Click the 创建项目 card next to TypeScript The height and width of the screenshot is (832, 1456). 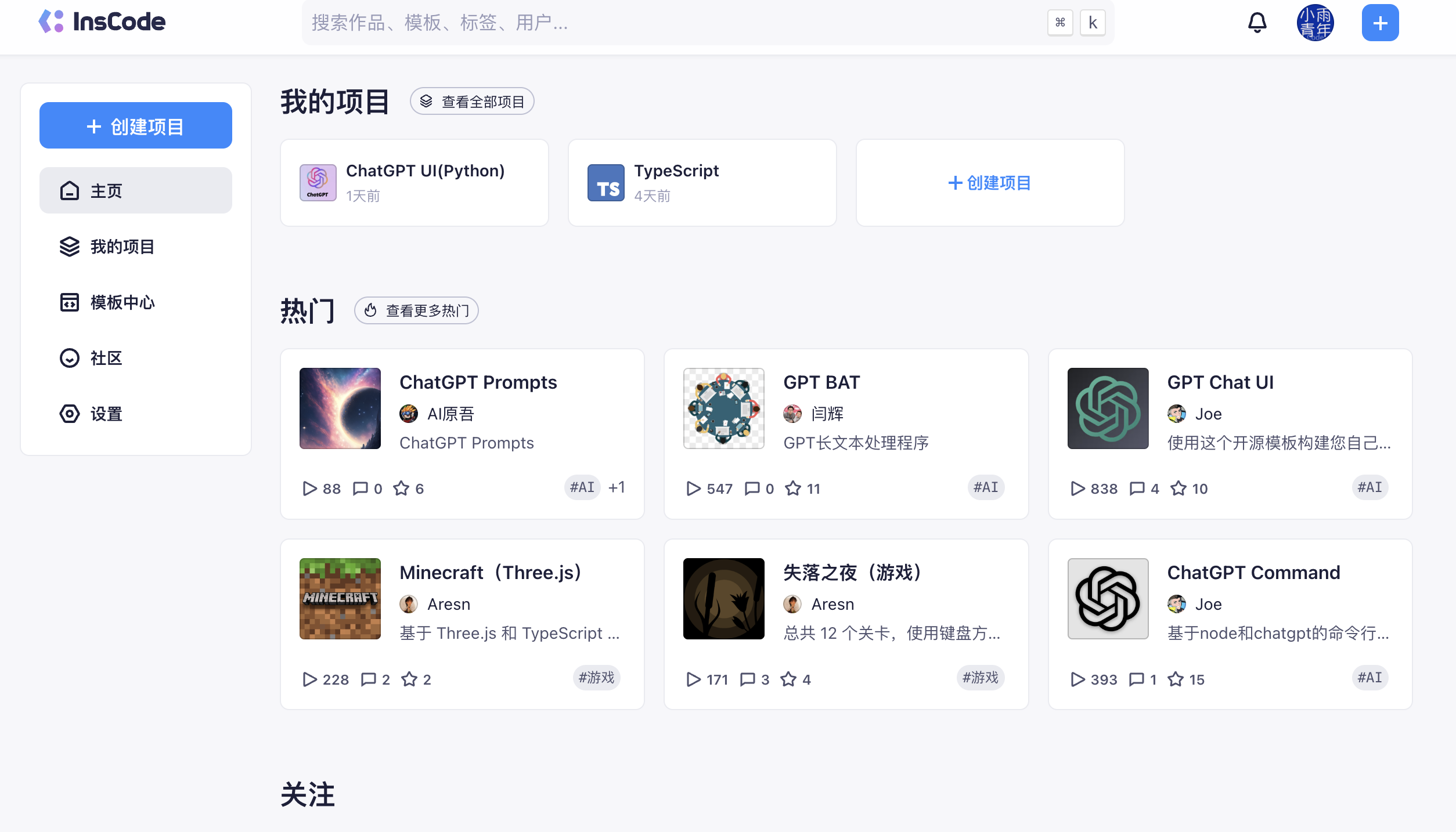coord(989,182)
